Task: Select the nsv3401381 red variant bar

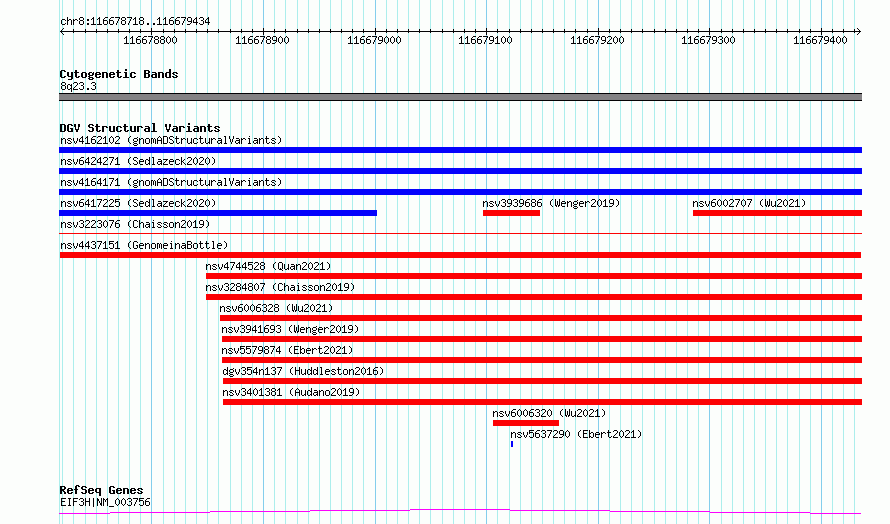Action: point(543,403)
